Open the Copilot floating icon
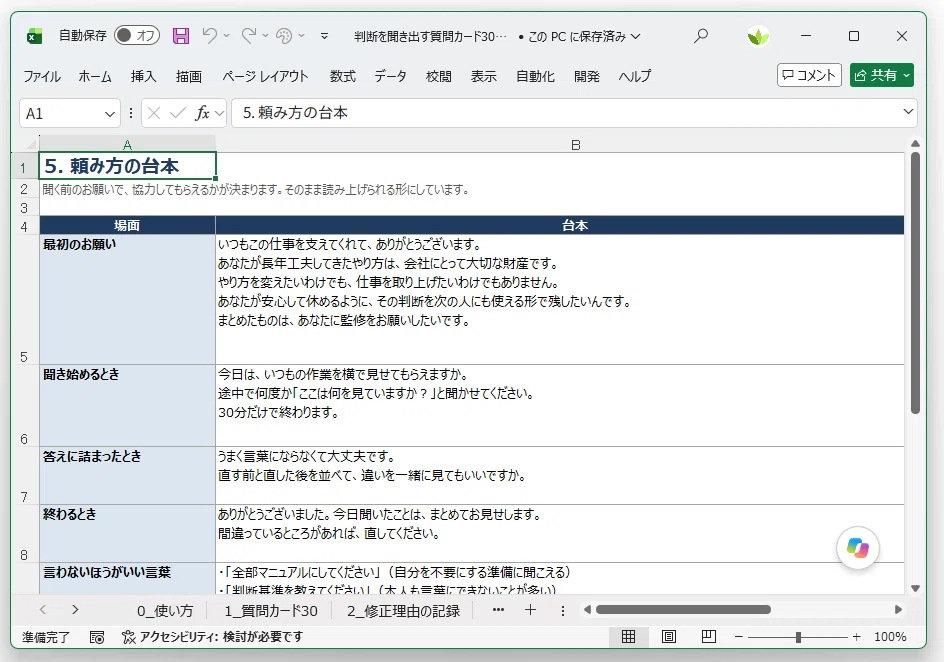Viewport: 944px width, 662px height. pyautogui.click(x=857, y=548)
